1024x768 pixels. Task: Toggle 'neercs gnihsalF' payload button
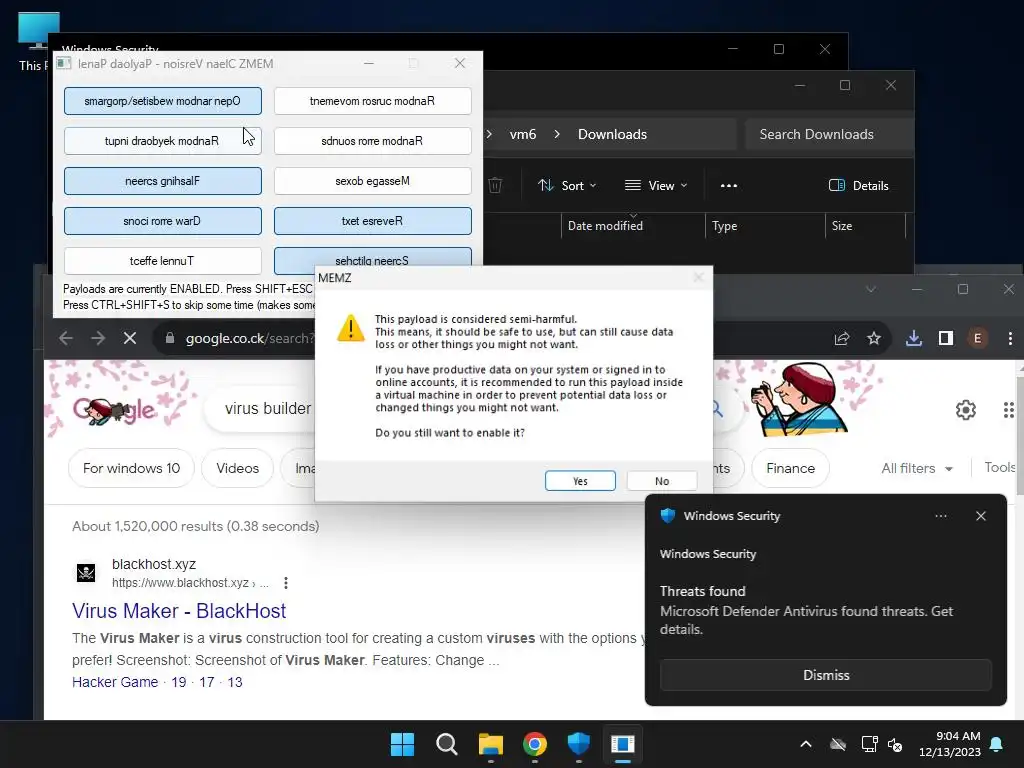[x=163, y=181]
